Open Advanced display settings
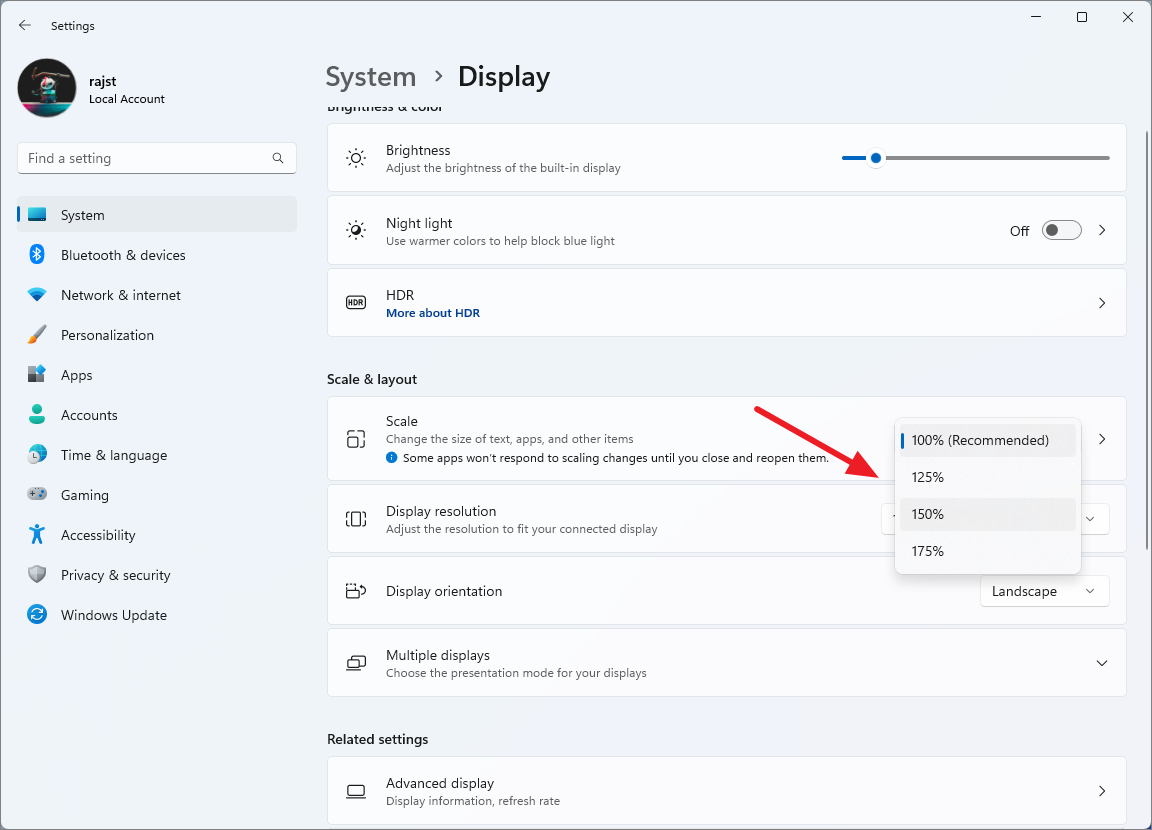Viewport: 1152px width, 830px height. pos(727,790)
